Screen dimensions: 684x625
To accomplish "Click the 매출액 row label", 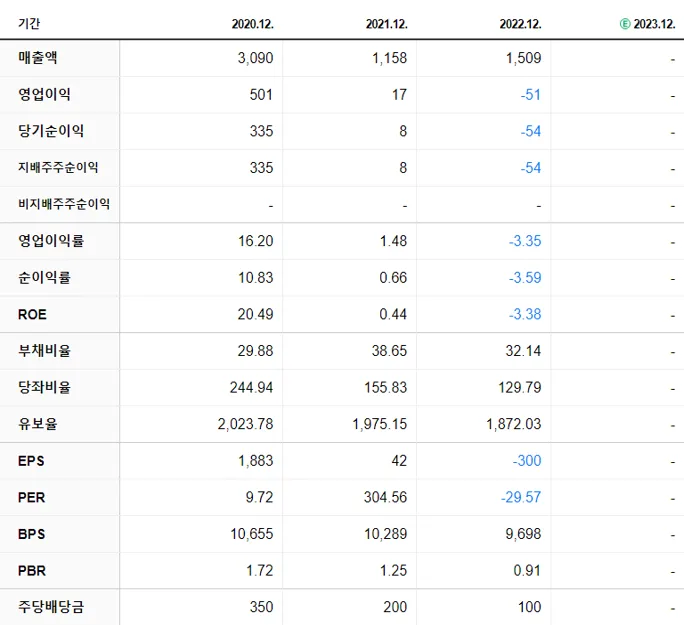I will [38, 58].
